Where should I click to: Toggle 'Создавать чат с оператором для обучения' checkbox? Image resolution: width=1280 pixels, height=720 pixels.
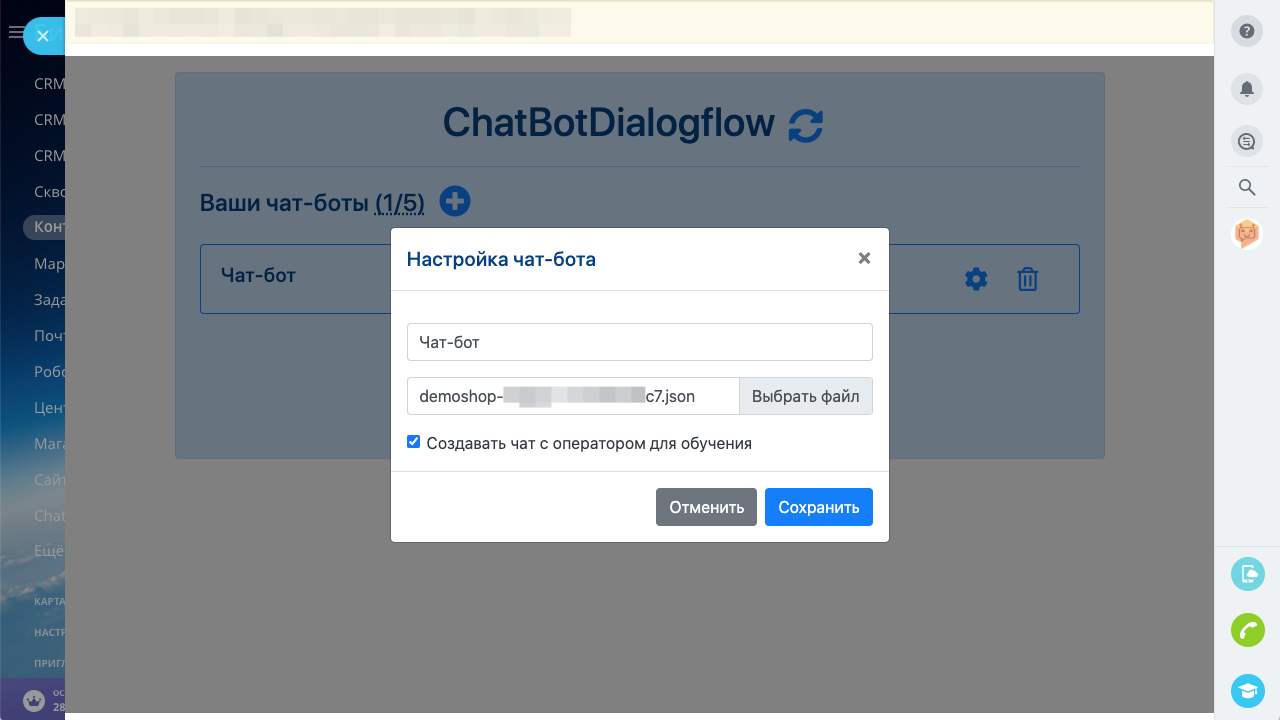(x=414, y=442)
